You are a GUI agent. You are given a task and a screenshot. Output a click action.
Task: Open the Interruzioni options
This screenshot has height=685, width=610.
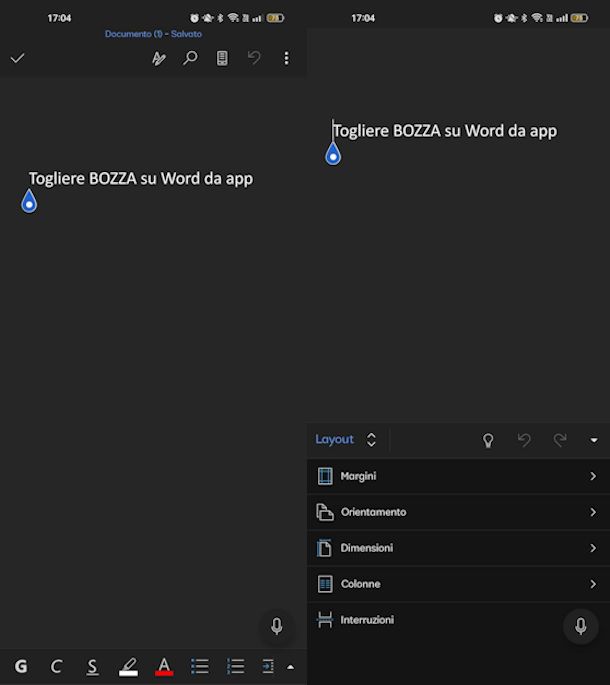pos(458,619)
